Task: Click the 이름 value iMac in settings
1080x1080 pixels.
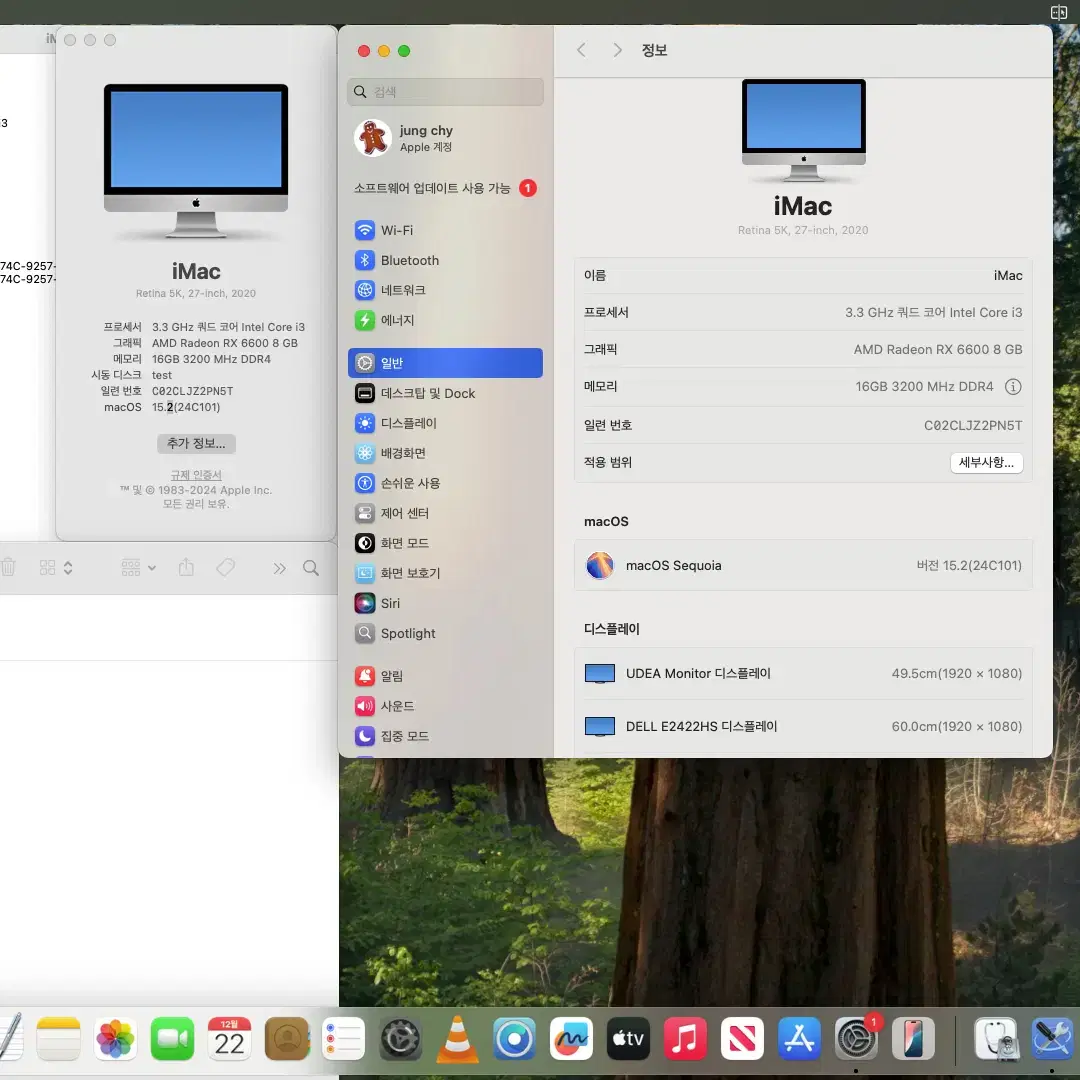Action: tap(1008, 276)
